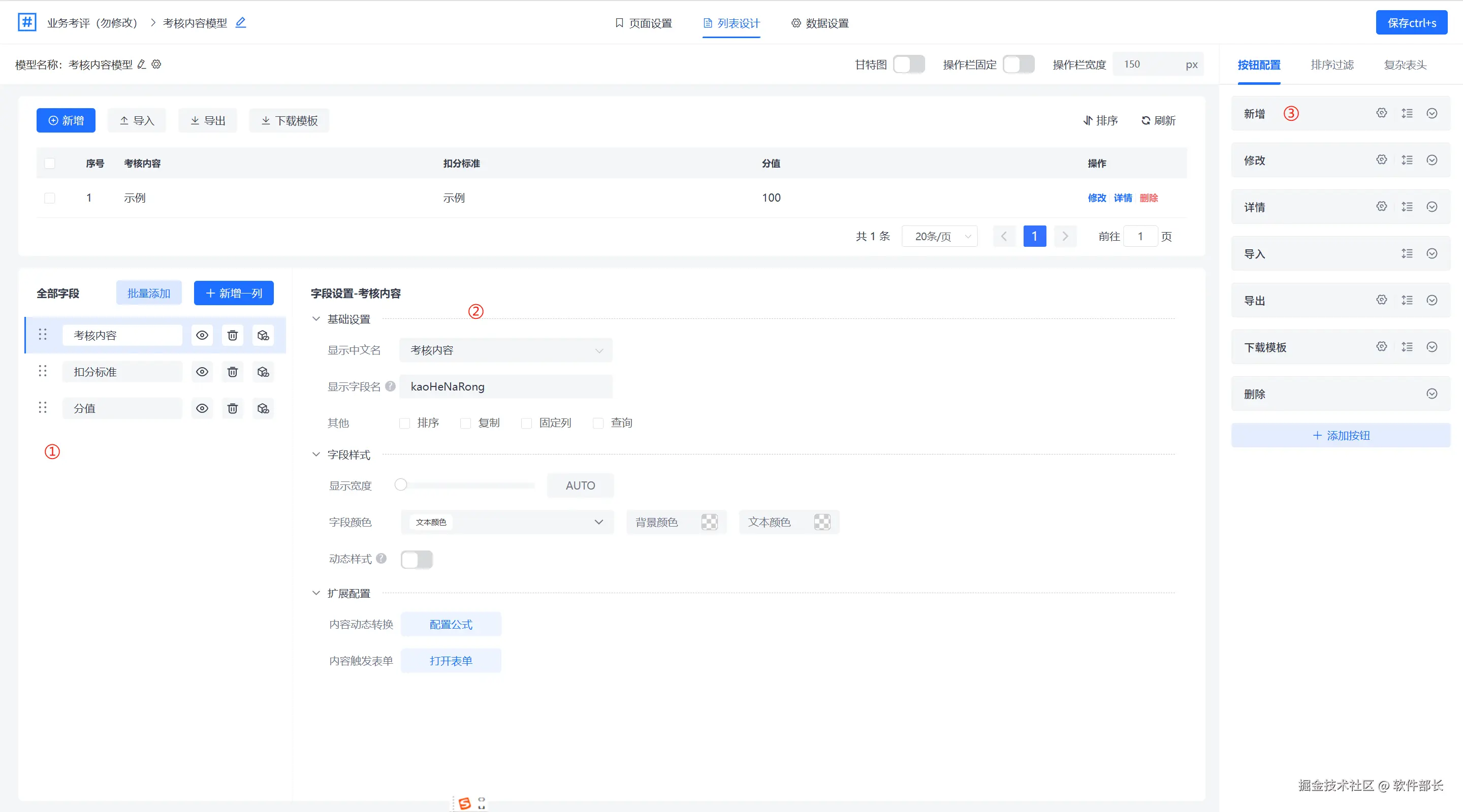Open the 排序过滤 tab
The width and height of the screenshot is (1463, 812).
point(1332,64)
